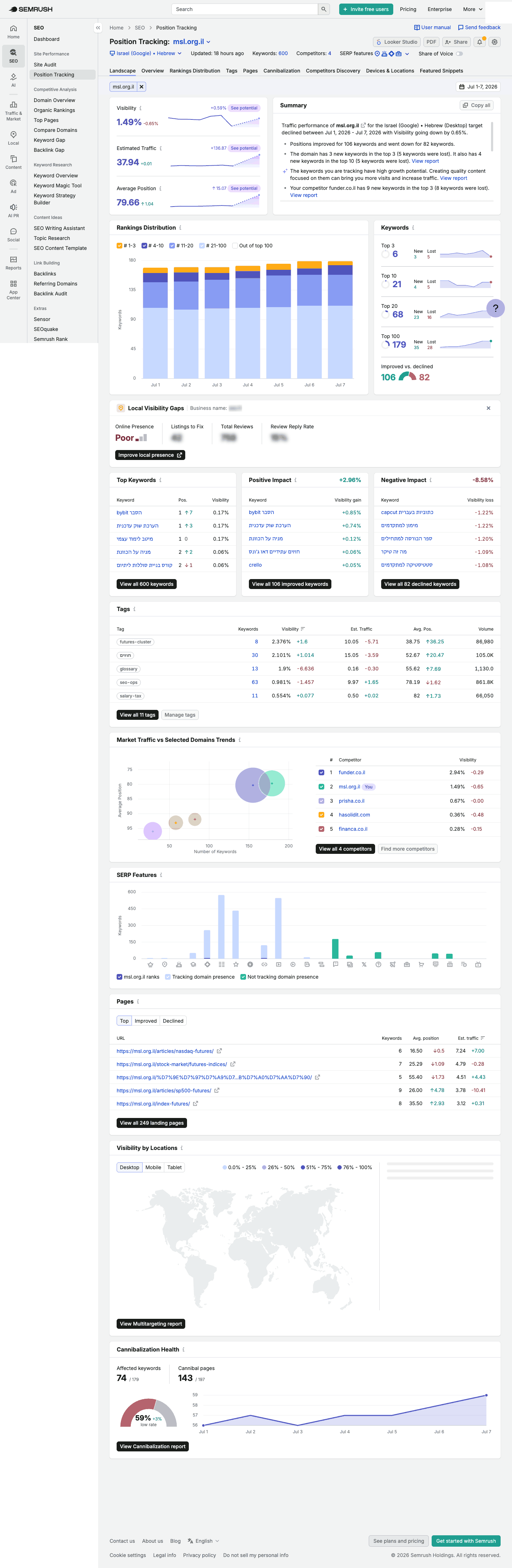Click the Summary panel scrollbar

coord(492,137)
